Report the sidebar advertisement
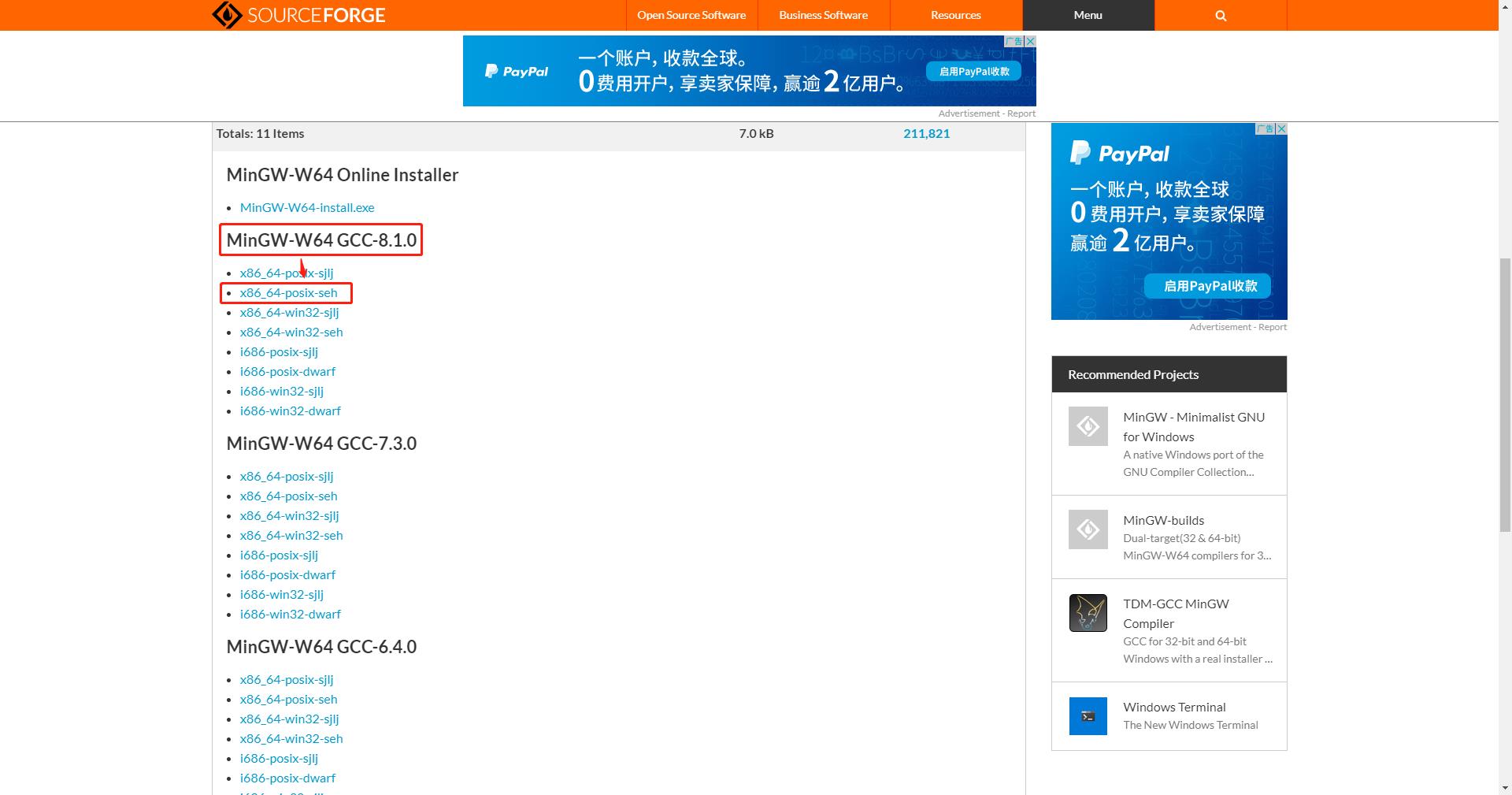The width and height of the screenshot is (1512, 795). (1273, 327)
